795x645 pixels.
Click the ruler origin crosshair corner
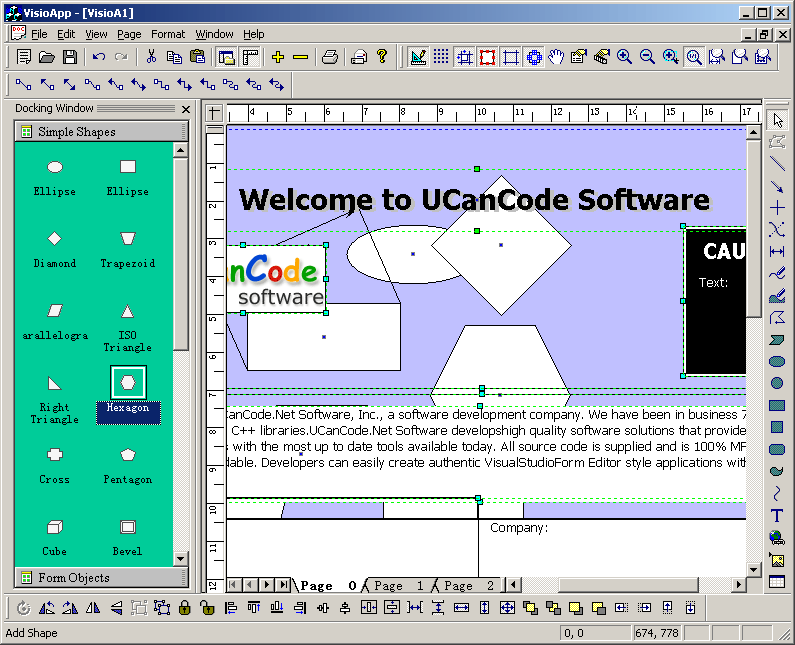pos(214,112)
